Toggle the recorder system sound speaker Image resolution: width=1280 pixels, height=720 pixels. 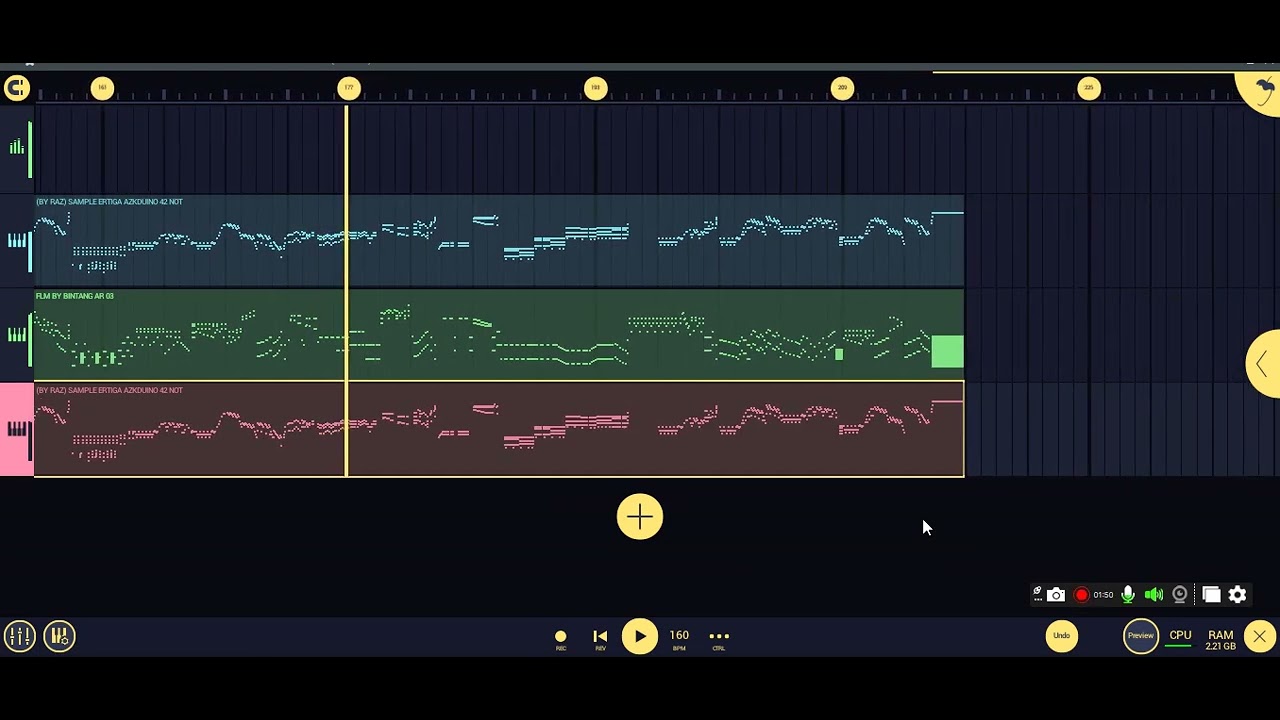[1154, 595]
